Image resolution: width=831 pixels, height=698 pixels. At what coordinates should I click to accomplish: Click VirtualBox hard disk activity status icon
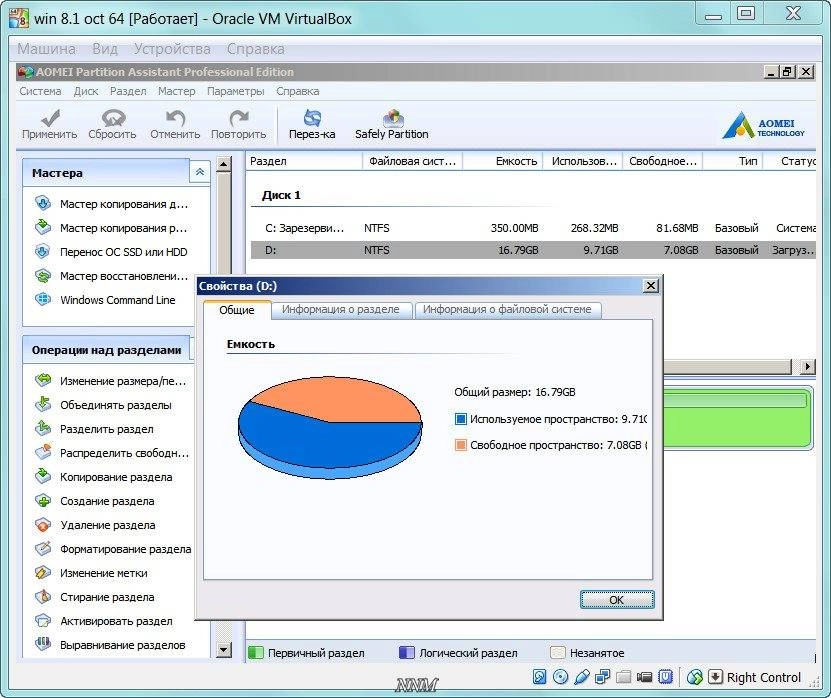coord(540,677)
